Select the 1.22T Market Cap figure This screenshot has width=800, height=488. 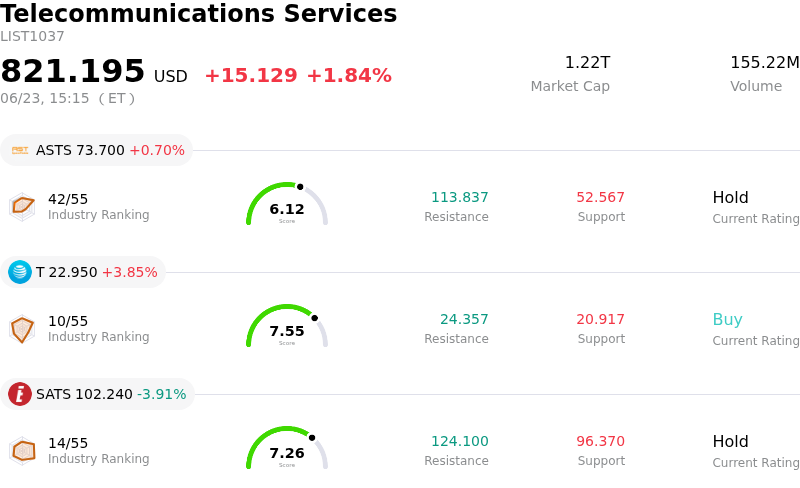587,62
